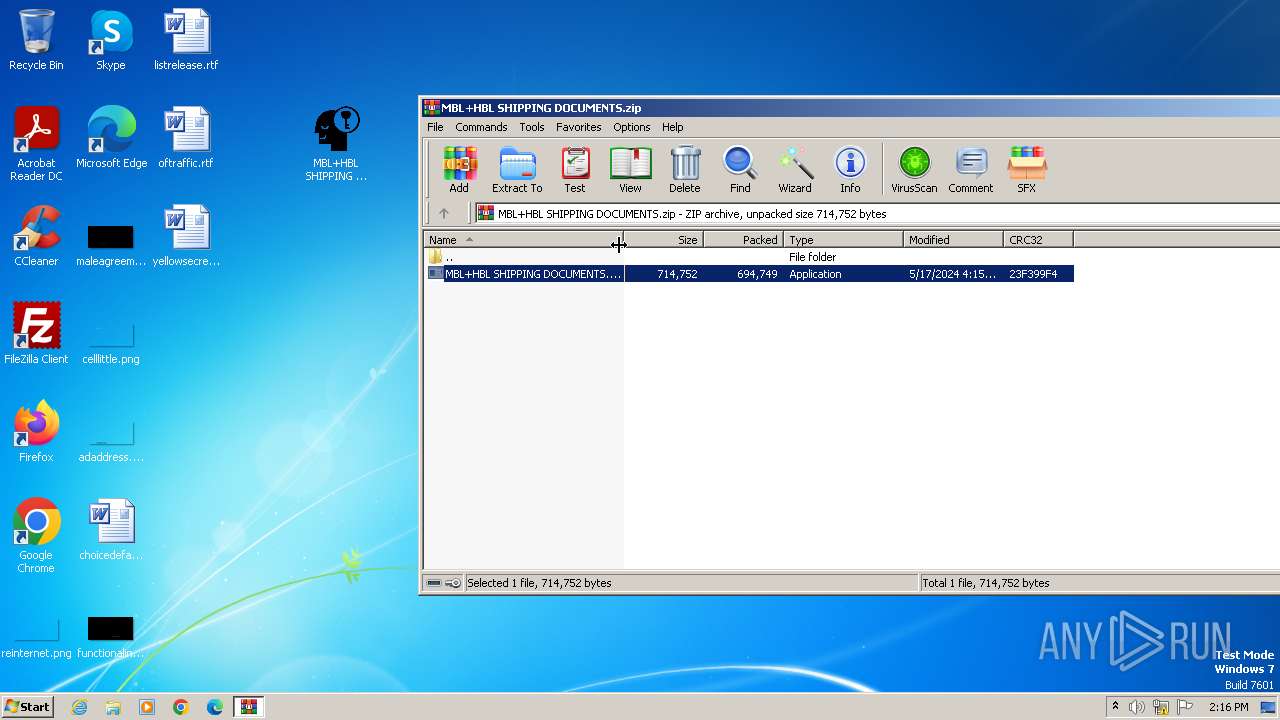Click the Add toolbar icon in WinRAR

pos(459,169)
